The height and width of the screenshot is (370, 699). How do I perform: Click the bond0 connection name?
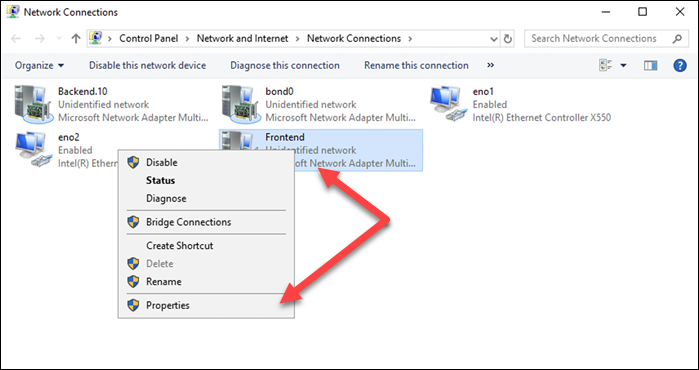pyautogui.click(x=280, y=91)
